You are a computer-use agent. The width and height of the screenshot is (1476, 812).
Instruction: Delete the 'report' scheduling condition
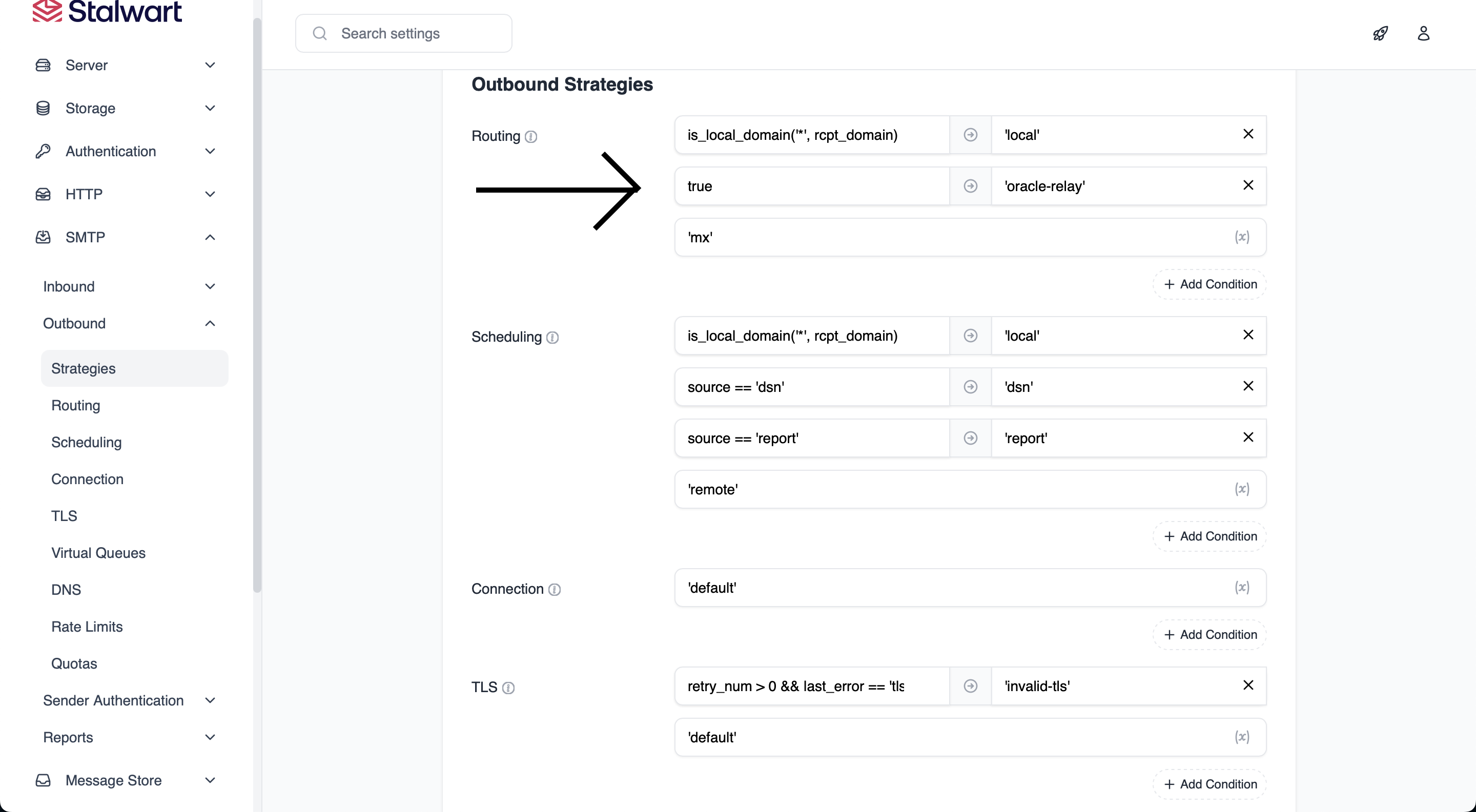pyautogui.click(x=1248, y=438)
